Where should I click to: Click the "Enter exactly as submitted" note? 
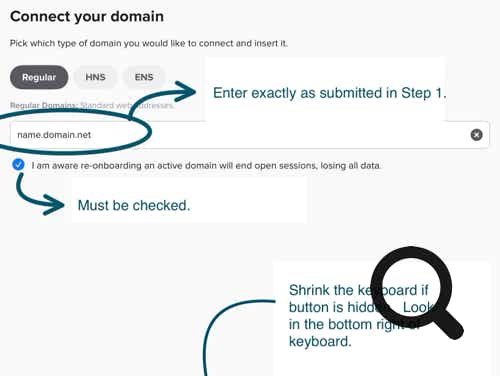[329, 93]
